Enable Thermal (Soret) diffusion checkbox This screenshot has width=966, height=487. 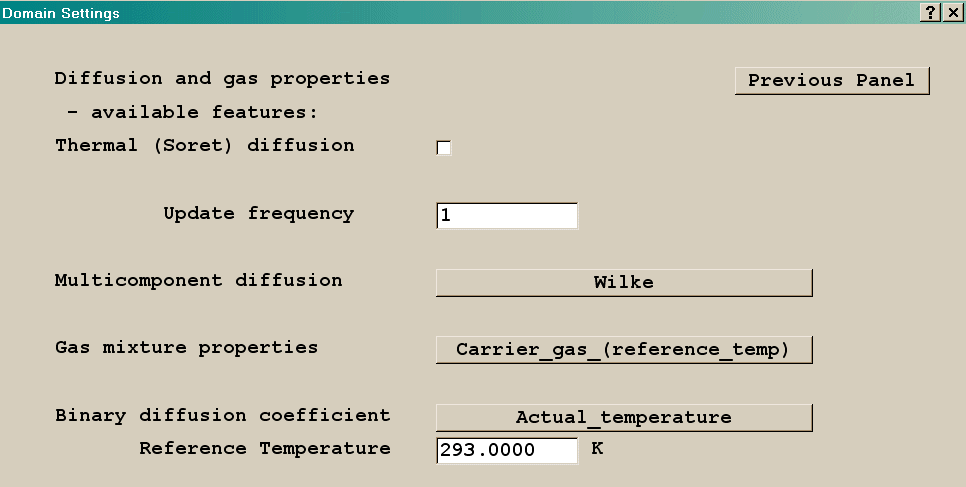point(444,148)
